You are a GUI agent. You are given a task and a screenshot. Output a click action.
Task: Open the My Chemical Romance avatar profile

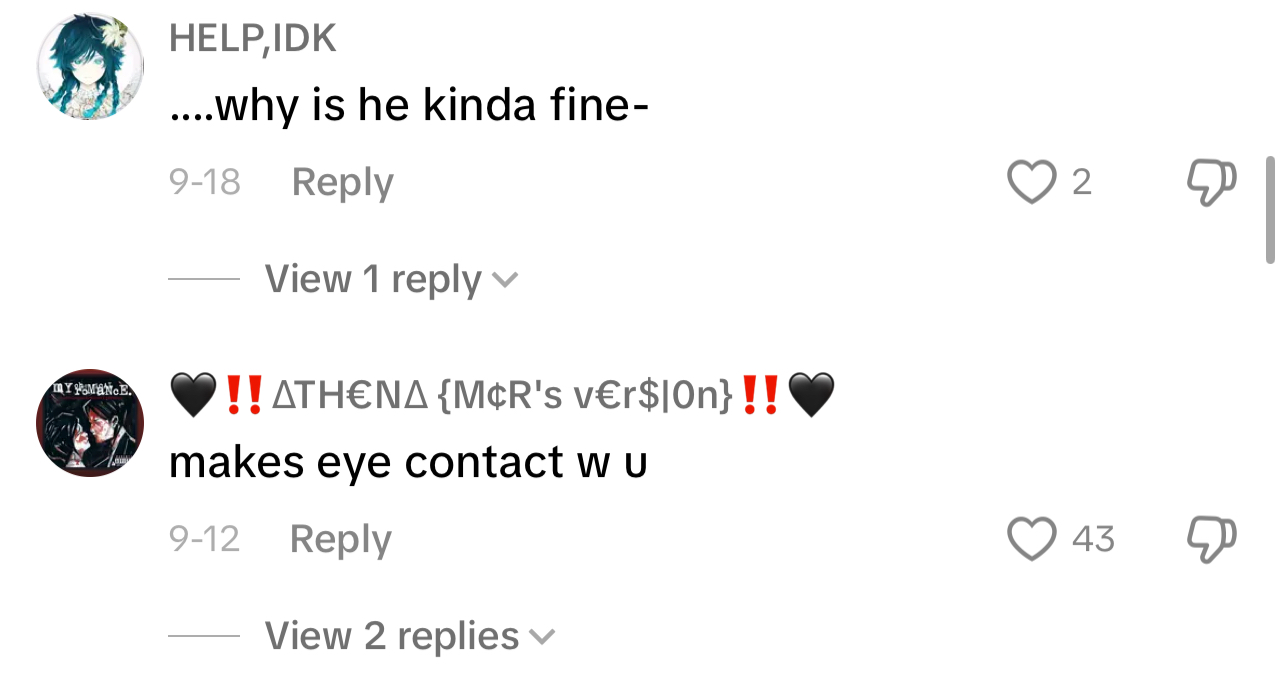click(90, 423)
